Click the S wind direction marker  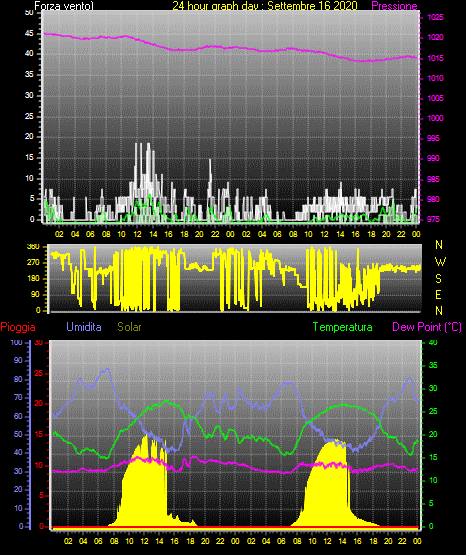[x=438, y=279]
